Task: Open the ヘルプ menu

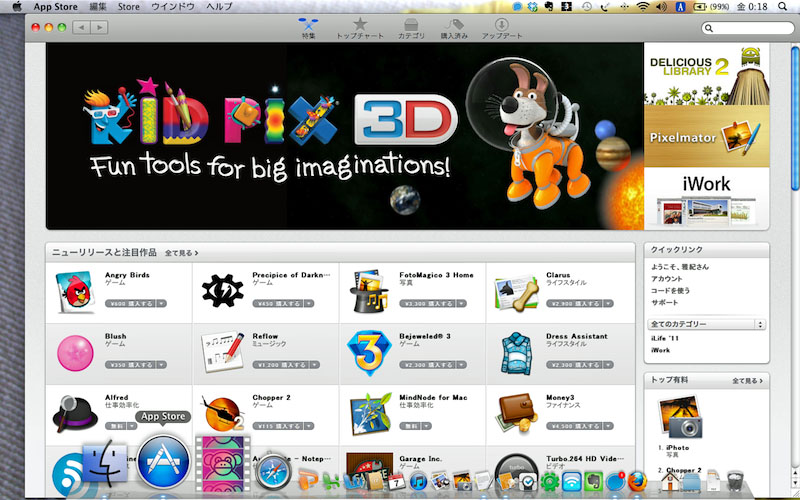Action: [219, 7]
